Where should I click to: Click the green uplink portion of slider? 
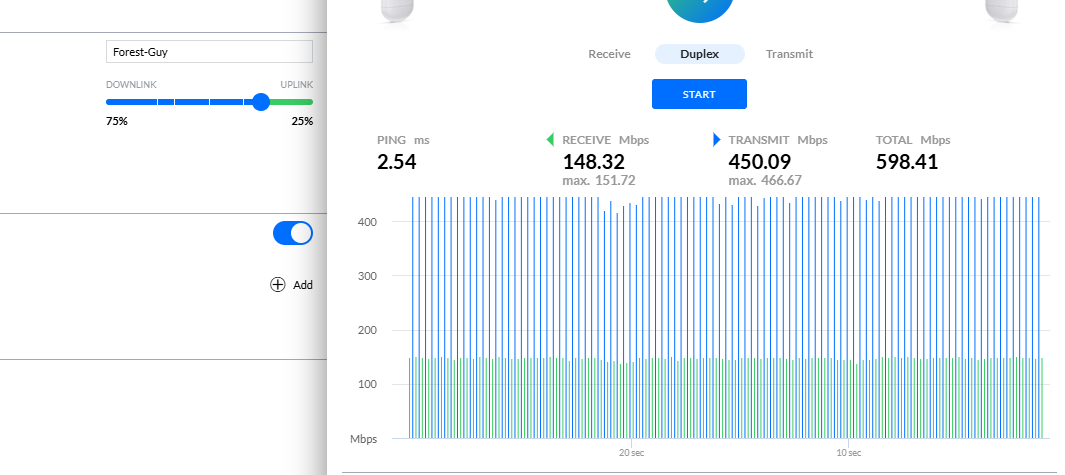(292, 102)
